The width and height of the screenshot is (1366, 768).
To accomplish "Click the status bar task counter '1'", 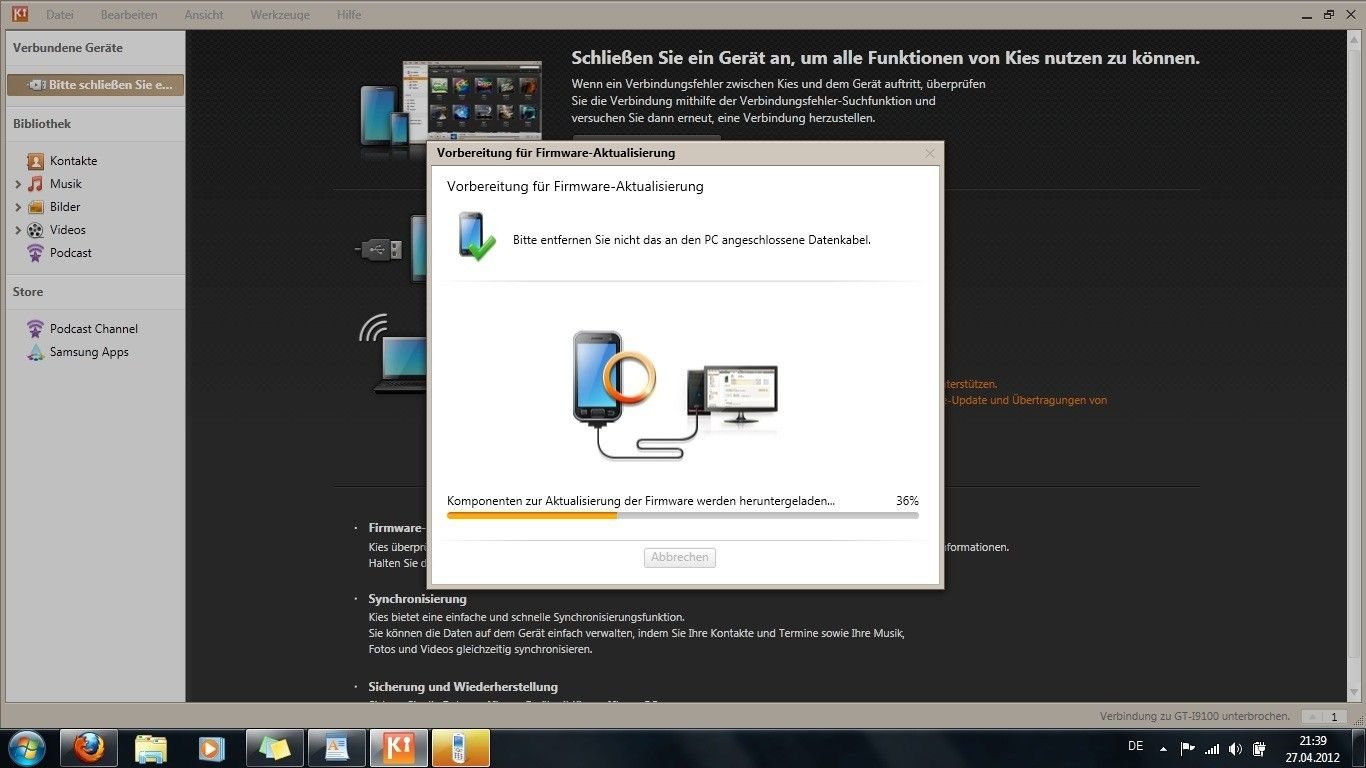I will click(1333, 717).
